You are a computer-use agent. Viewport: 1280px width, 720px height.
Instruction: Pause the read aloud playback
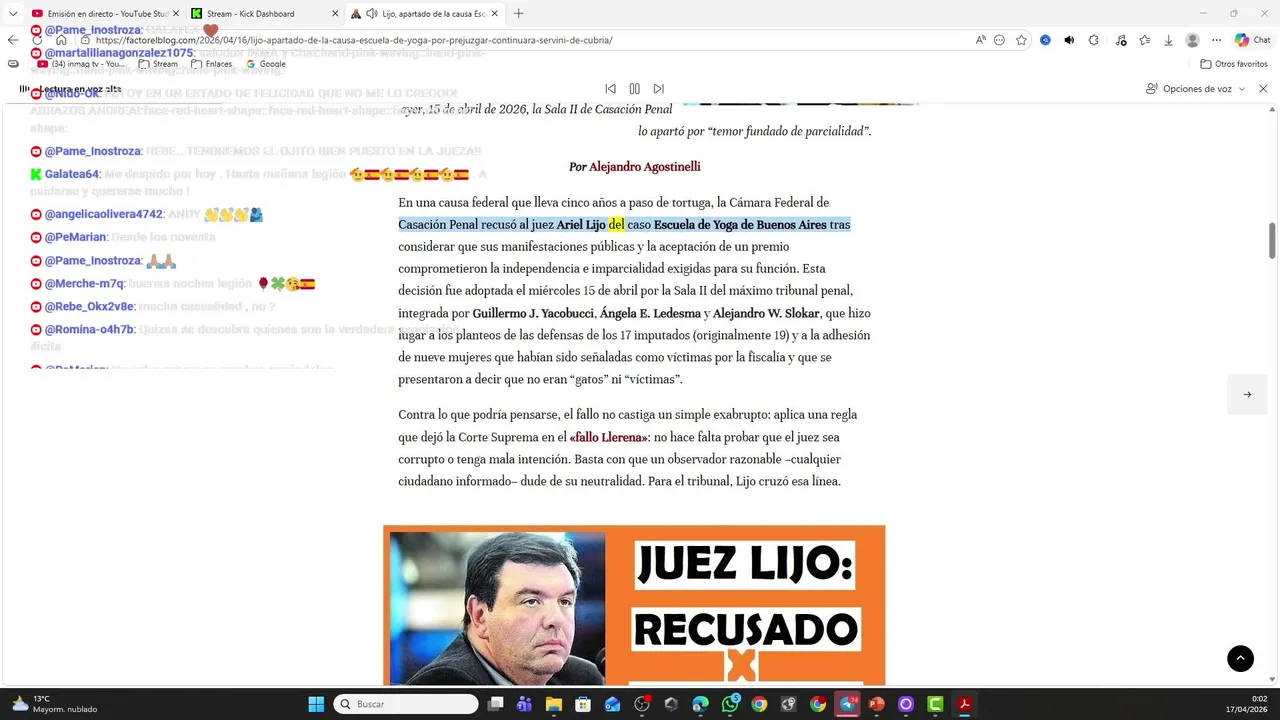634,89
